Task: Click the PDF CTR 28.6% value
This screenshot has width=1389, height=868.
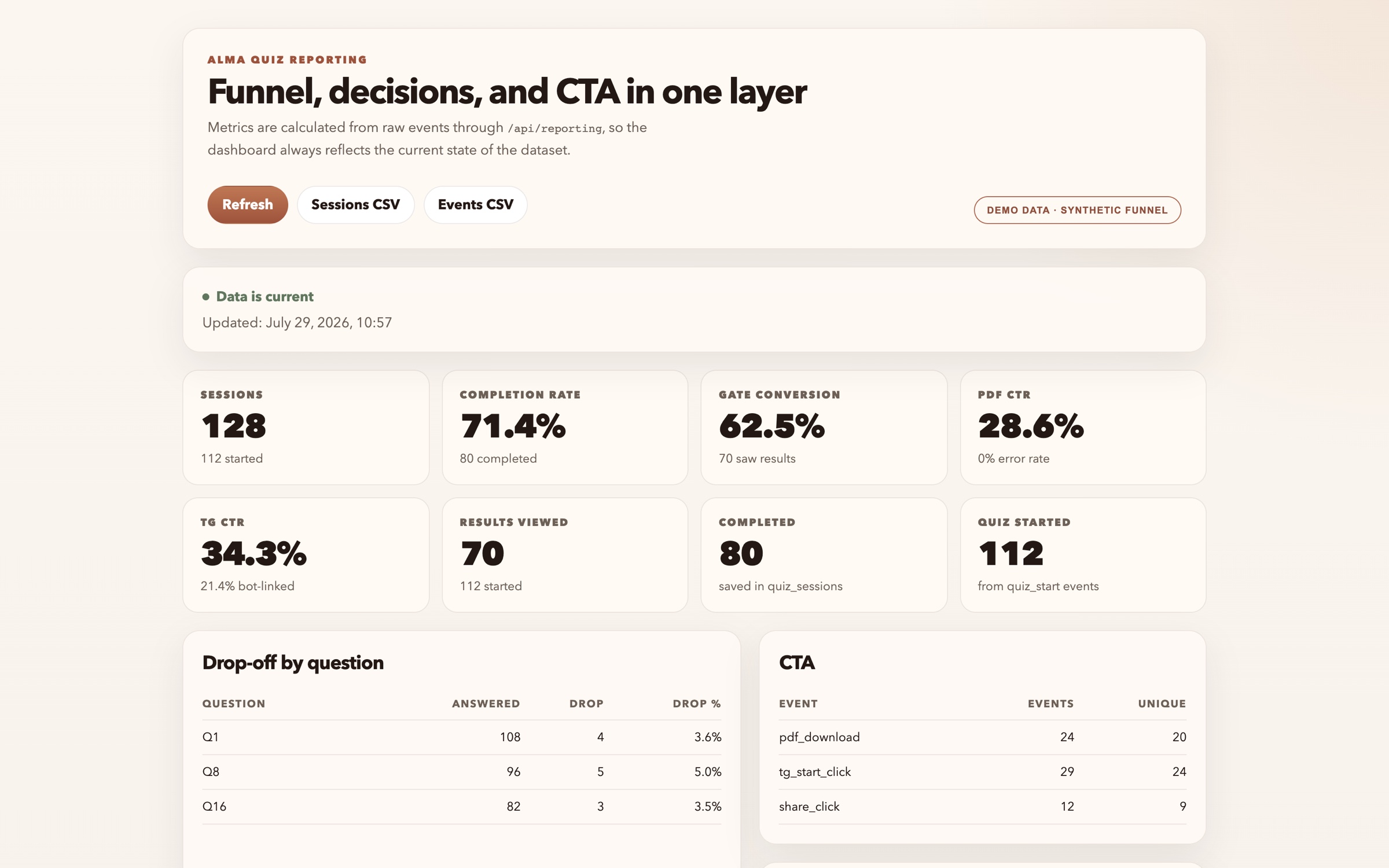Action: [1030, 426]
